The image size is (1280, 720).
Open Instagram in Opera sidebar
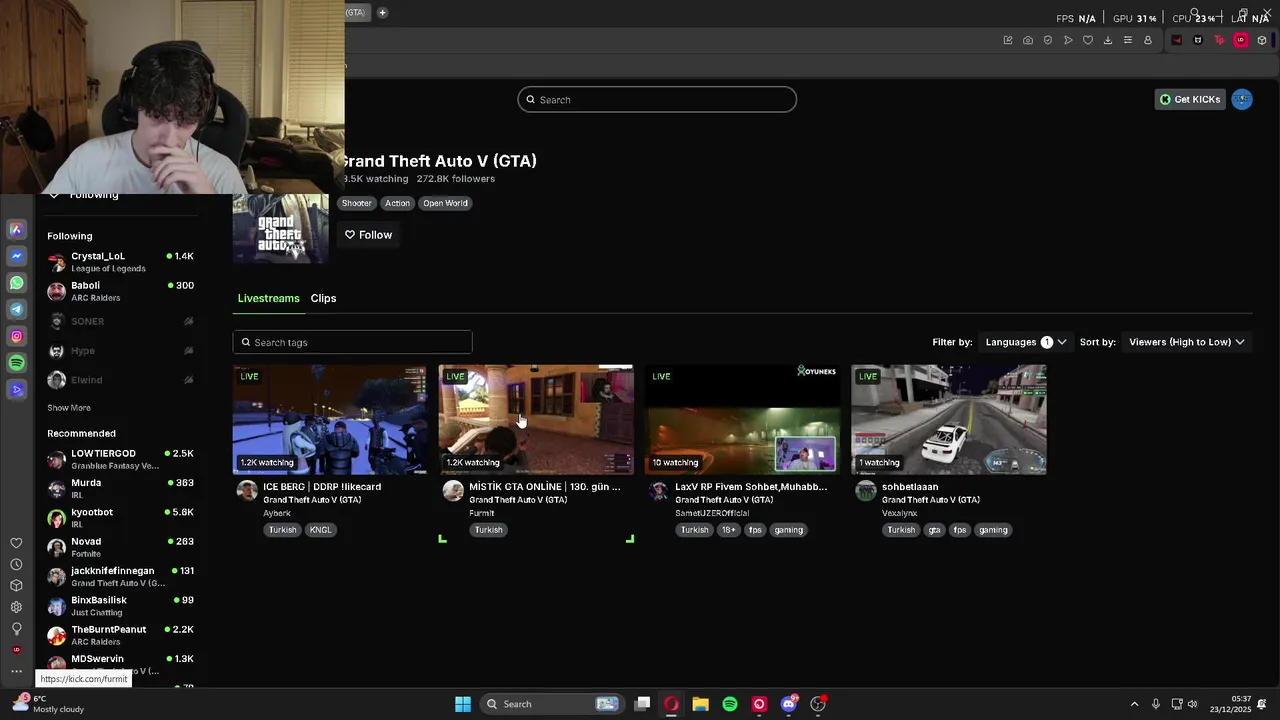click(16, 337)
